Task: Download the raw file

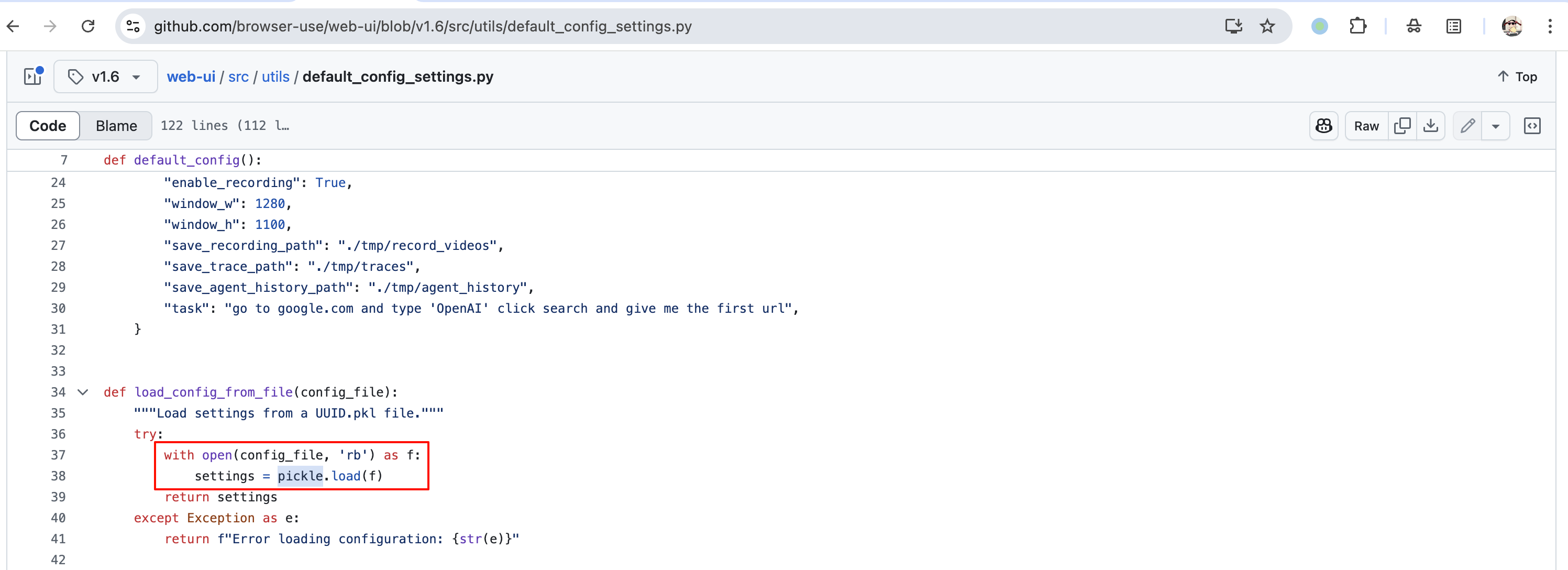Action: [x=1430, y=126]
